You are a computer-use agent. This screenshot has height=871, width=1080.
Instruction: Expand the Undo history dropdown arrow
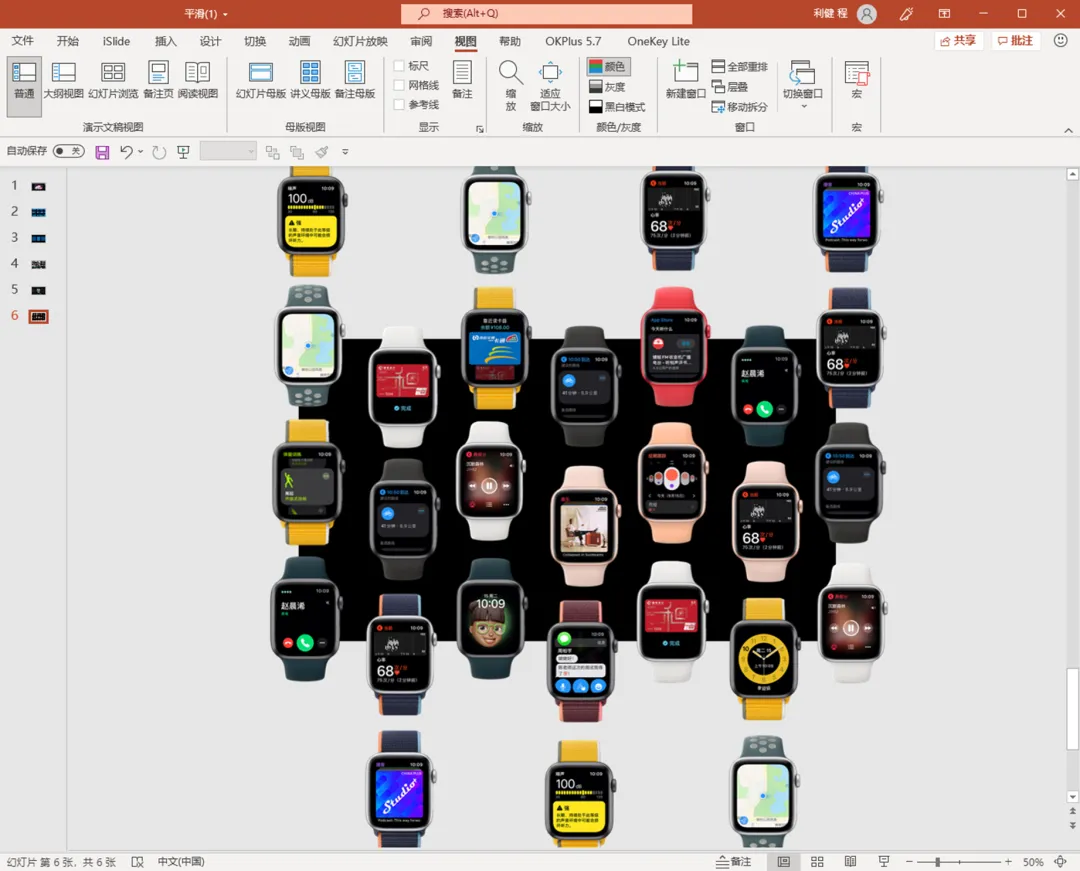pyautogui.click(x=141, y=152)
